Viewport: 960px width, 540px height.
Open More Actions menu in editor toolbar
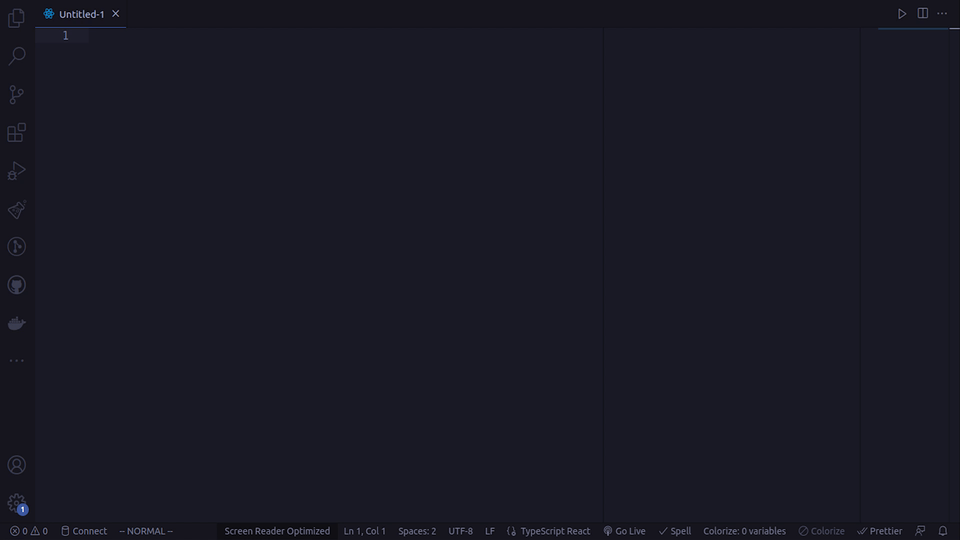click(x=942, y=13)
